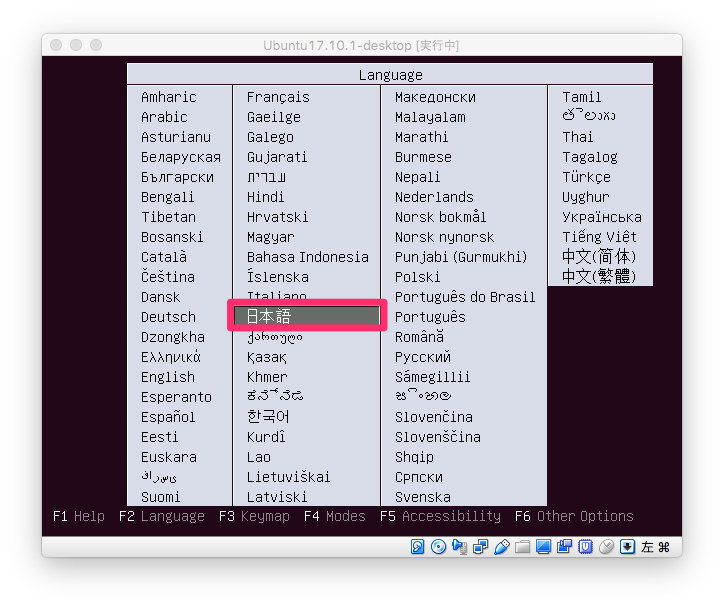Click the video capture recording icon
The width and height of the screenshot is (724, 607).
[x=564, y=547]
